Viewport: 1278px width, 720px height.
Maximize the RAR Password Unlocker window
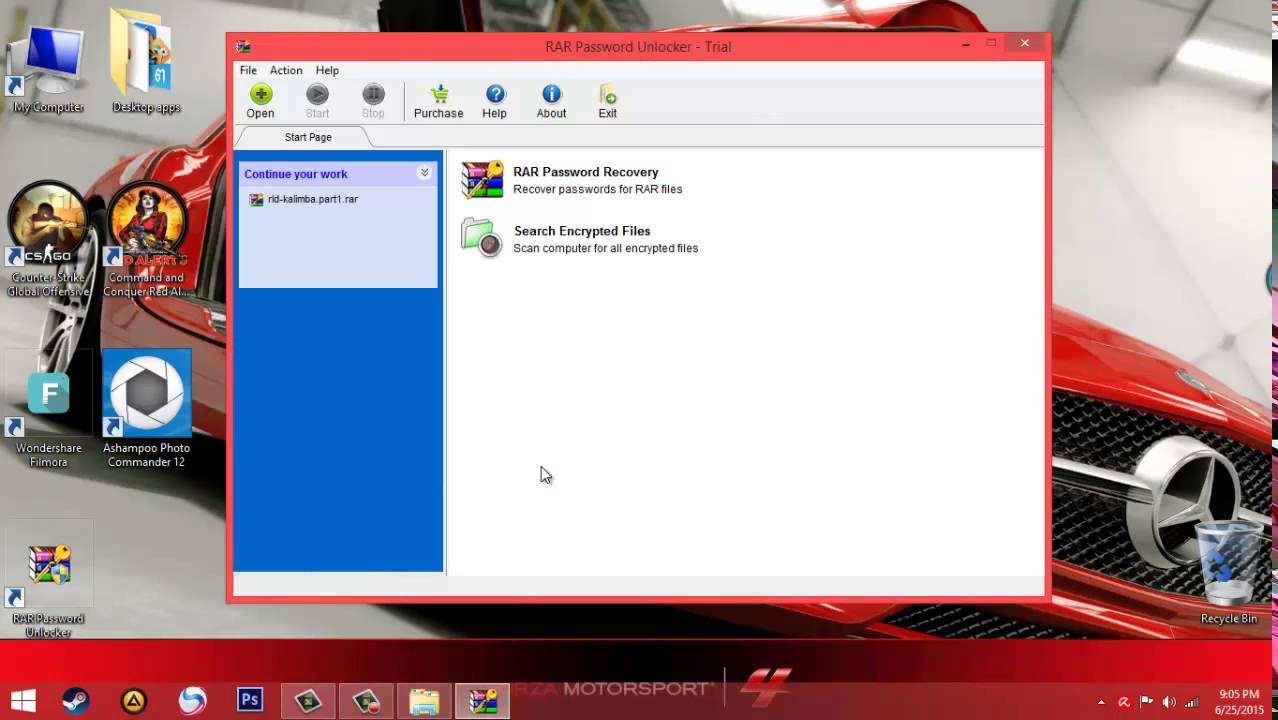[991, 43]
